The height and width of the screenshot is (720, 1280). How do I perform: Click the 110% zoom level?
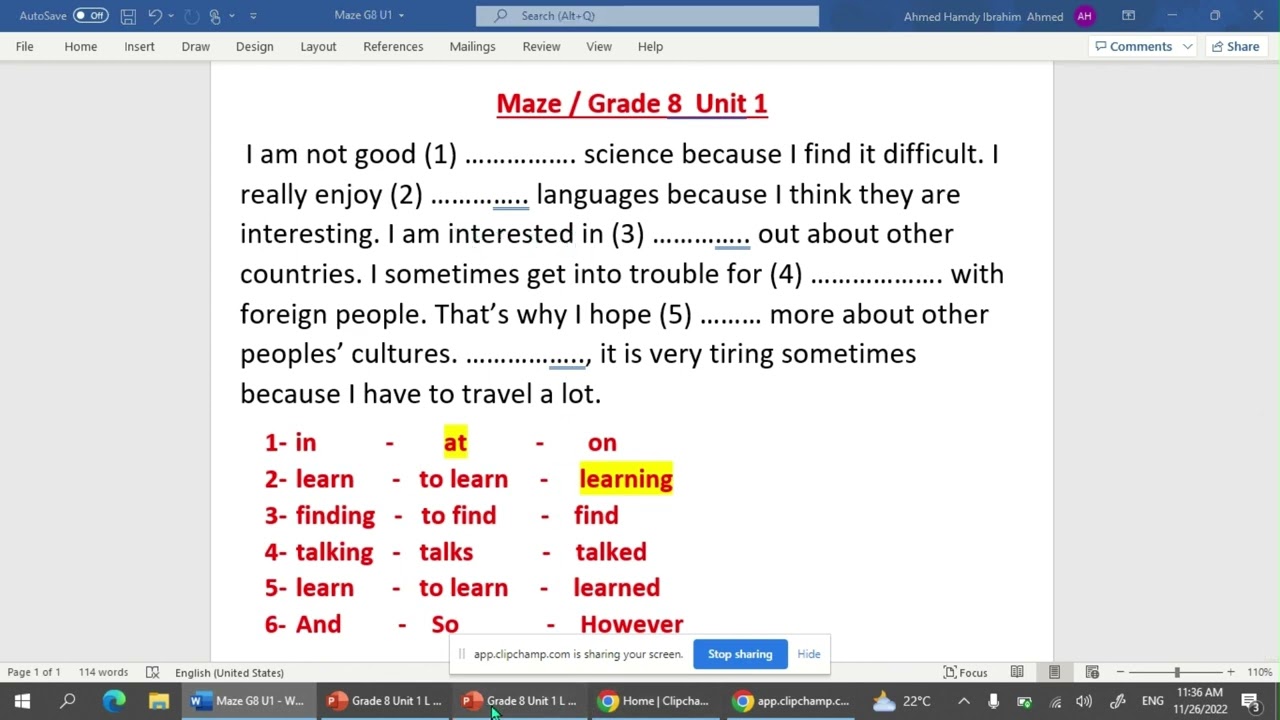point(1259,672)
